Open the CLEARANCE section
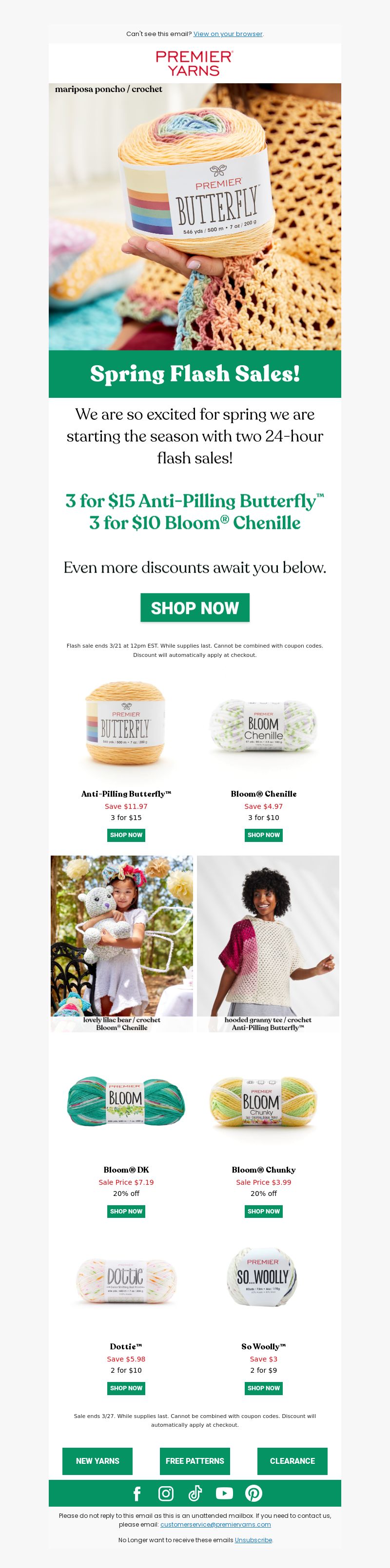This screenshot has width=390, height=1568. click(x=292, y=1461)
